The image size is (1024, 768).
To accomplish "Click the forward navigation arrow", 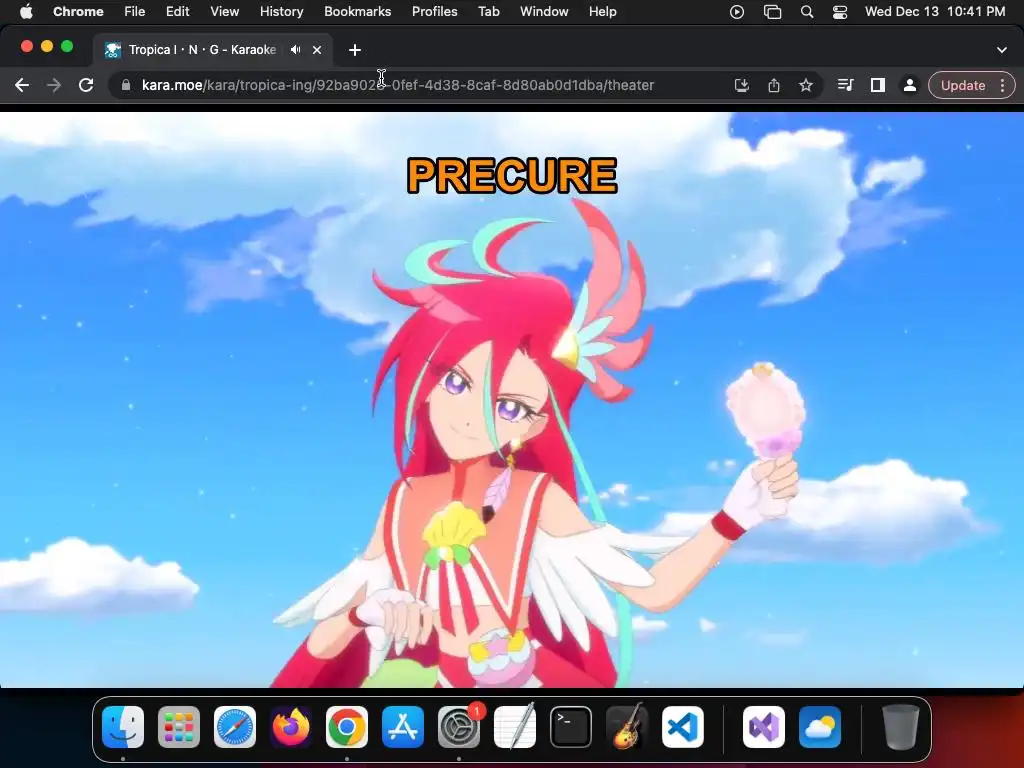I will click(54, 85).
